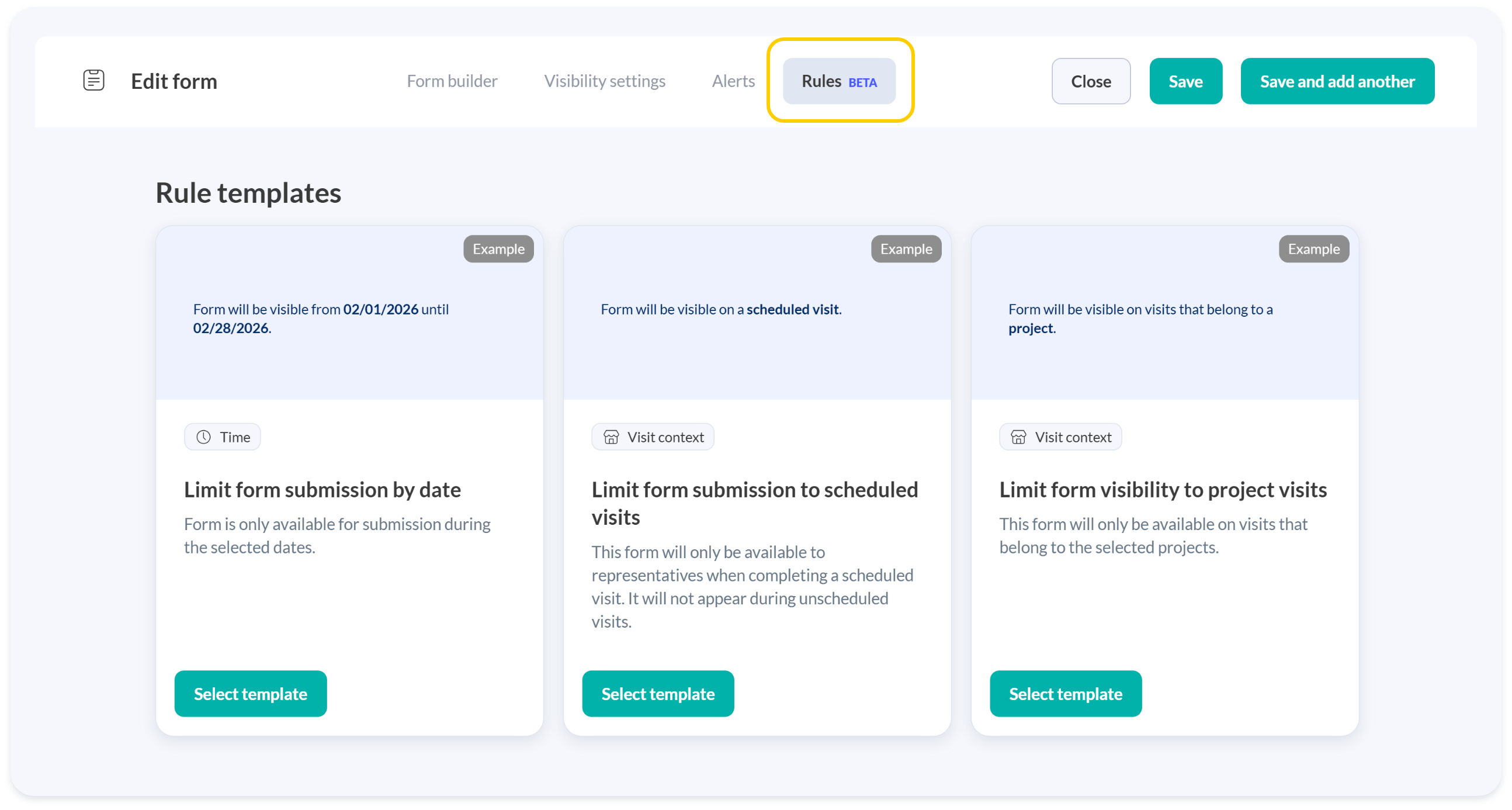Select template for project visits rule
1512x810 pixels.
coord(1064,693)
